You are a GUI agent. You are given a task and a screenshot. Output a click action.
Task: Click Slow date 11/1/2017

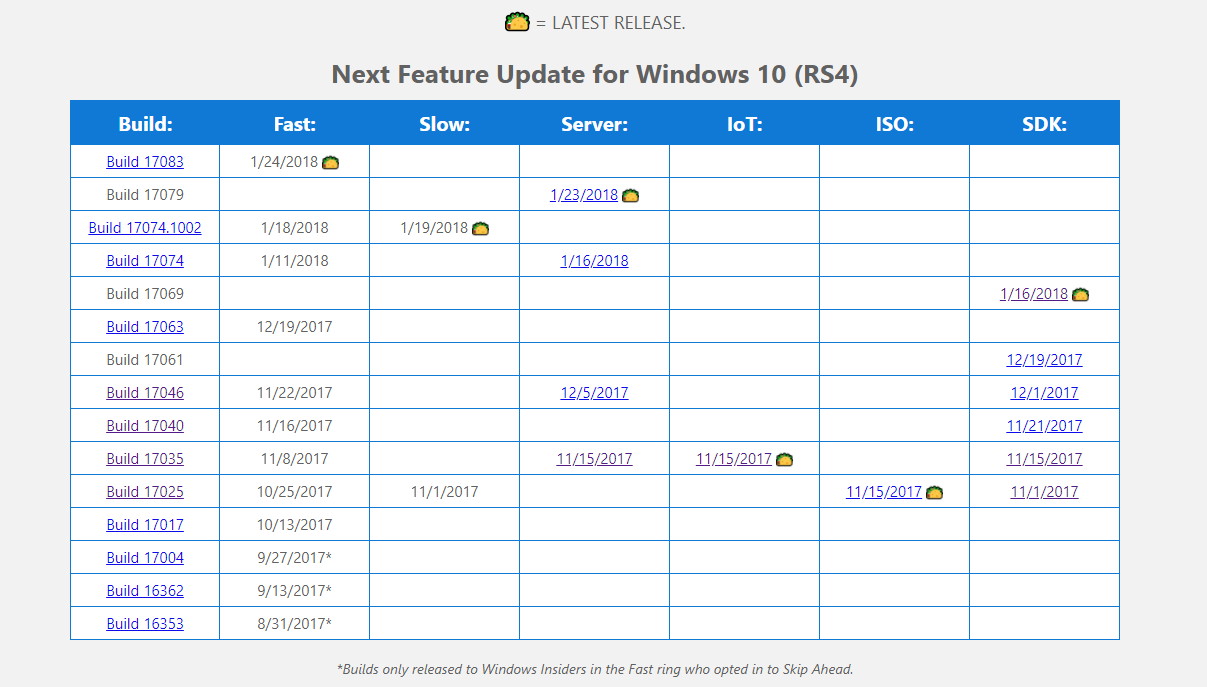pyautogui.click(x=444, y=492)
